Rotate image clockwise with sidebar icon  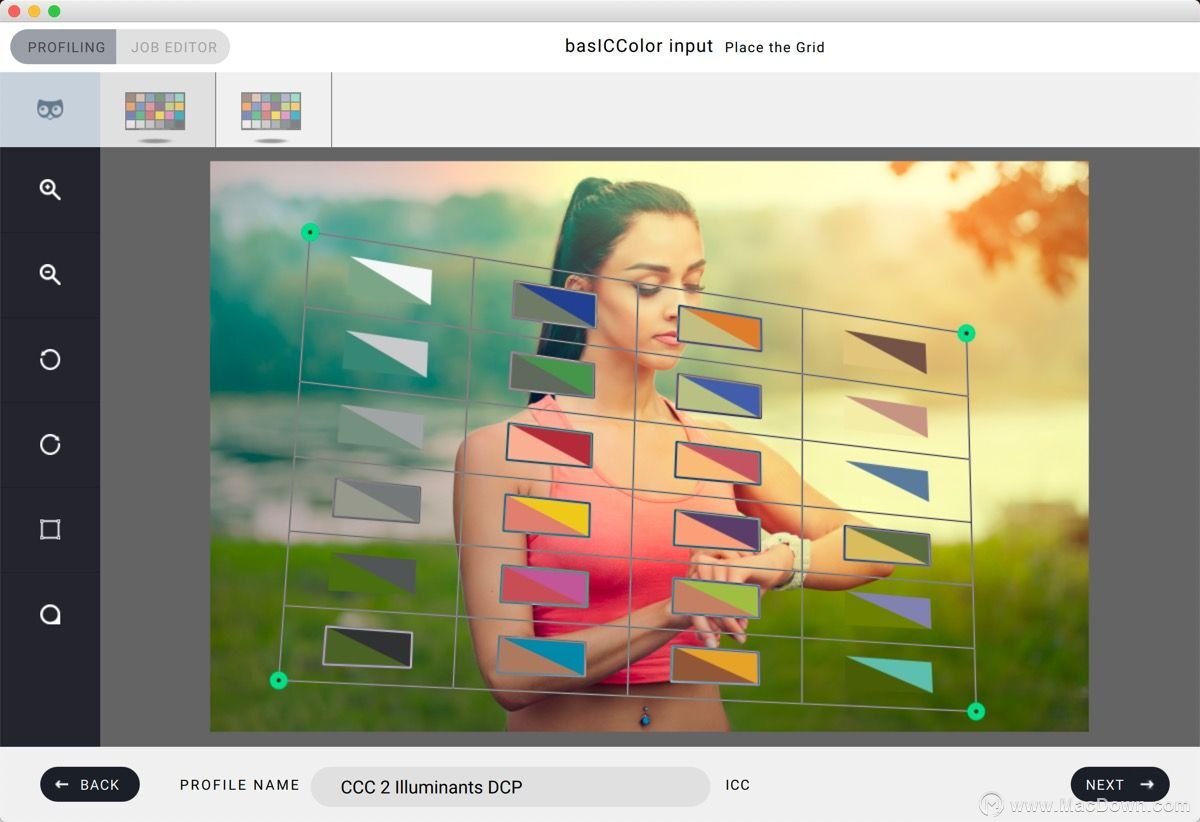(50, 445)
